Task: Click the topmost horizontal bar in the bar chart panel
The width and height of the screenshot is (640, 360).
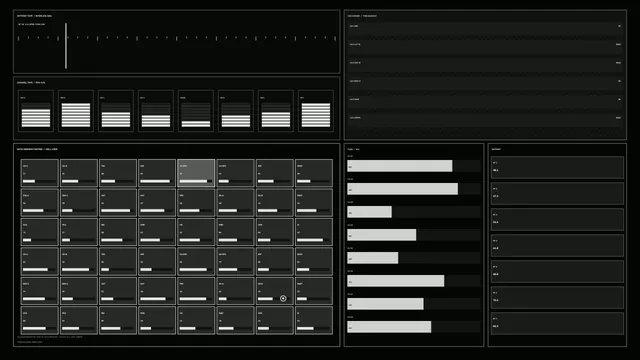Action: 400,166
